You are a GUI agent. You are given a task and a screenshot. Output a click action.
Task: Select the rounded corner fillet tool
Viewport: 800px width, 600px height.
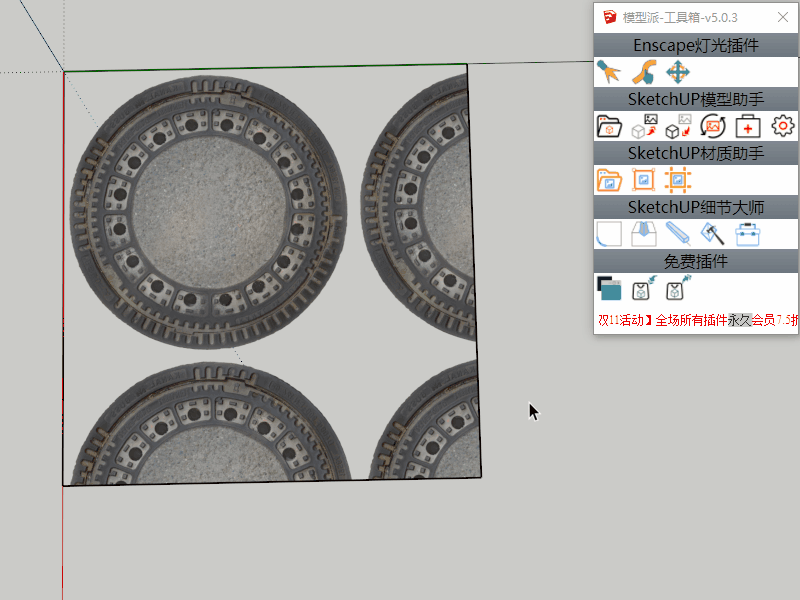(608, 234)
